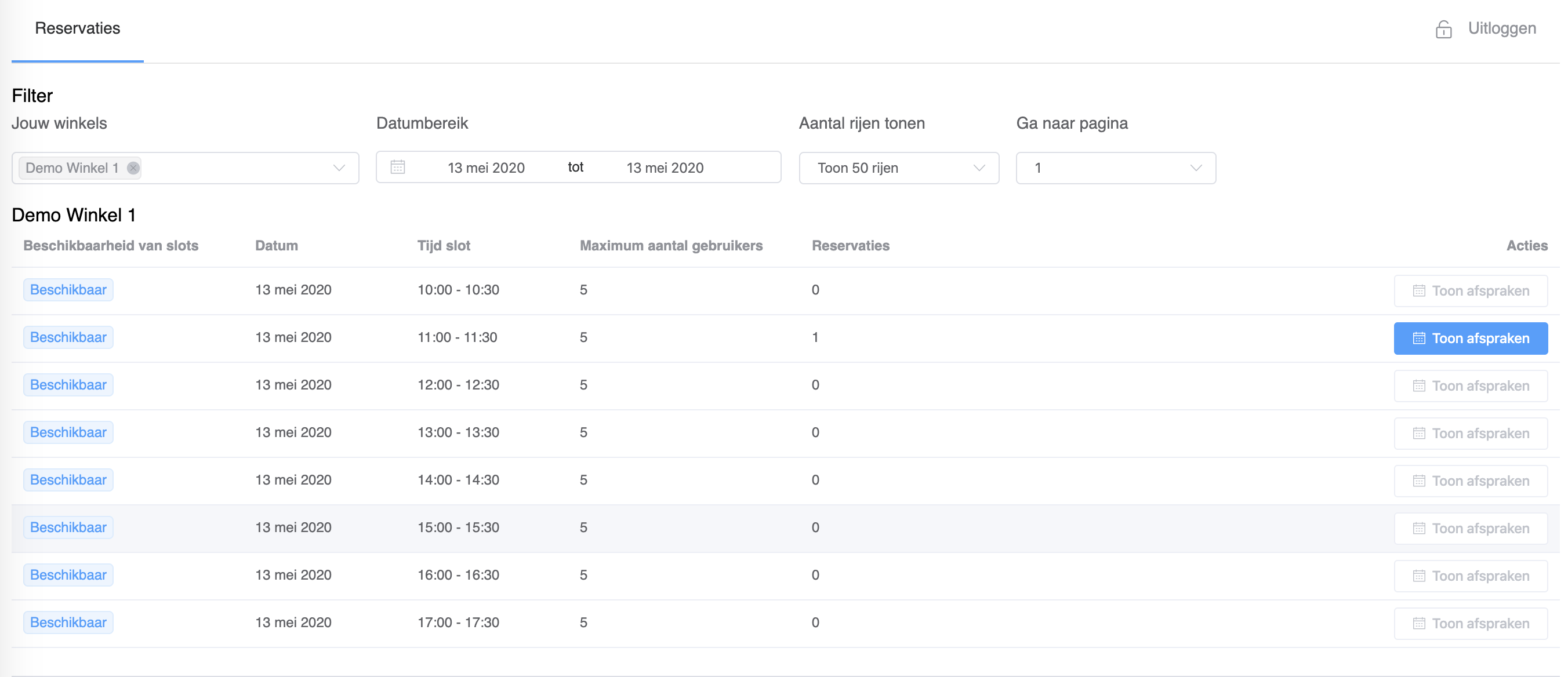Click the calendar icon in date range field

click(397, 168)
